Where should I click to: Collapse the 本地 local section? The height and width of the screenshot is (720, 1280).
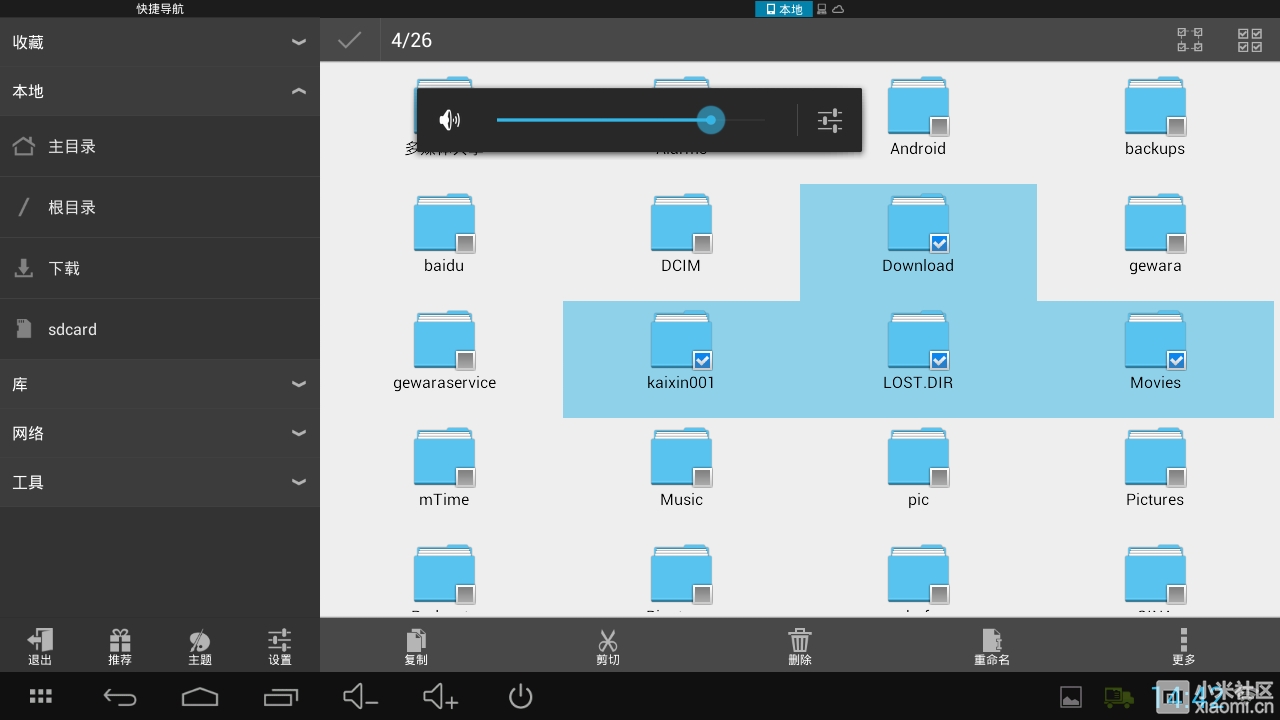(x=298, y=91)
